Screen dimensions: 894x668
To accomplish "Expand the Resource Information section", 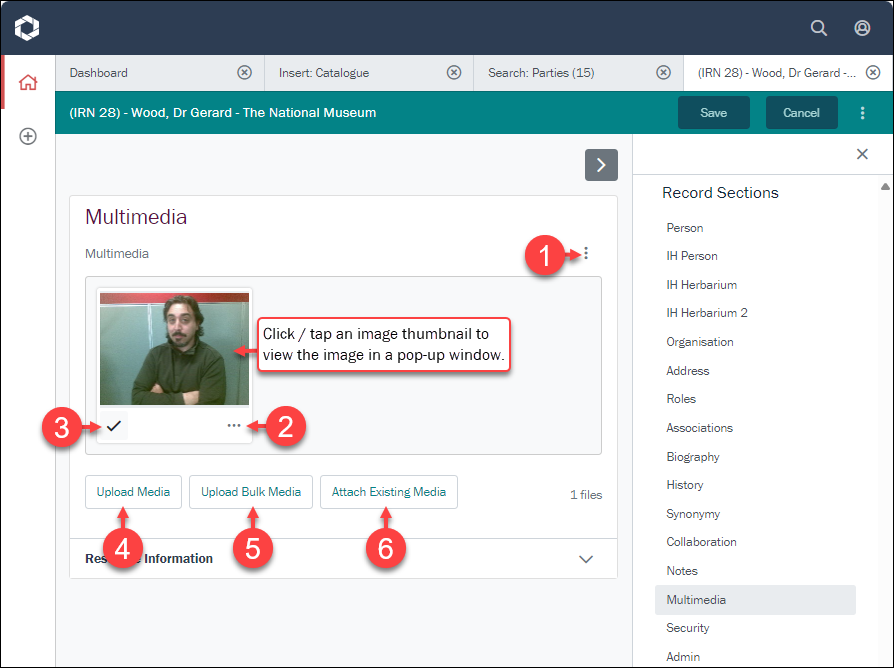I will click(x=586, y=559).
